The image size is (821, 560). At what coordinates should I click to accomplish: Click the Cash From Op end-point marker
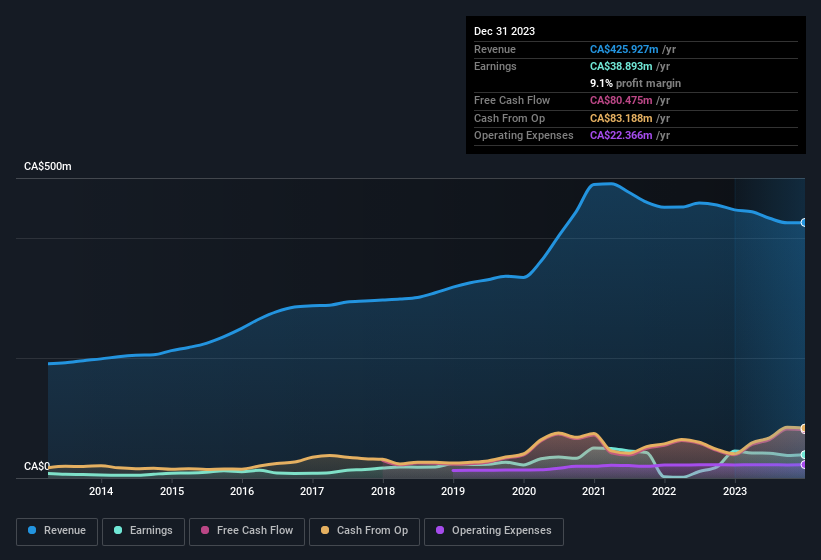[x=804, y=429]
